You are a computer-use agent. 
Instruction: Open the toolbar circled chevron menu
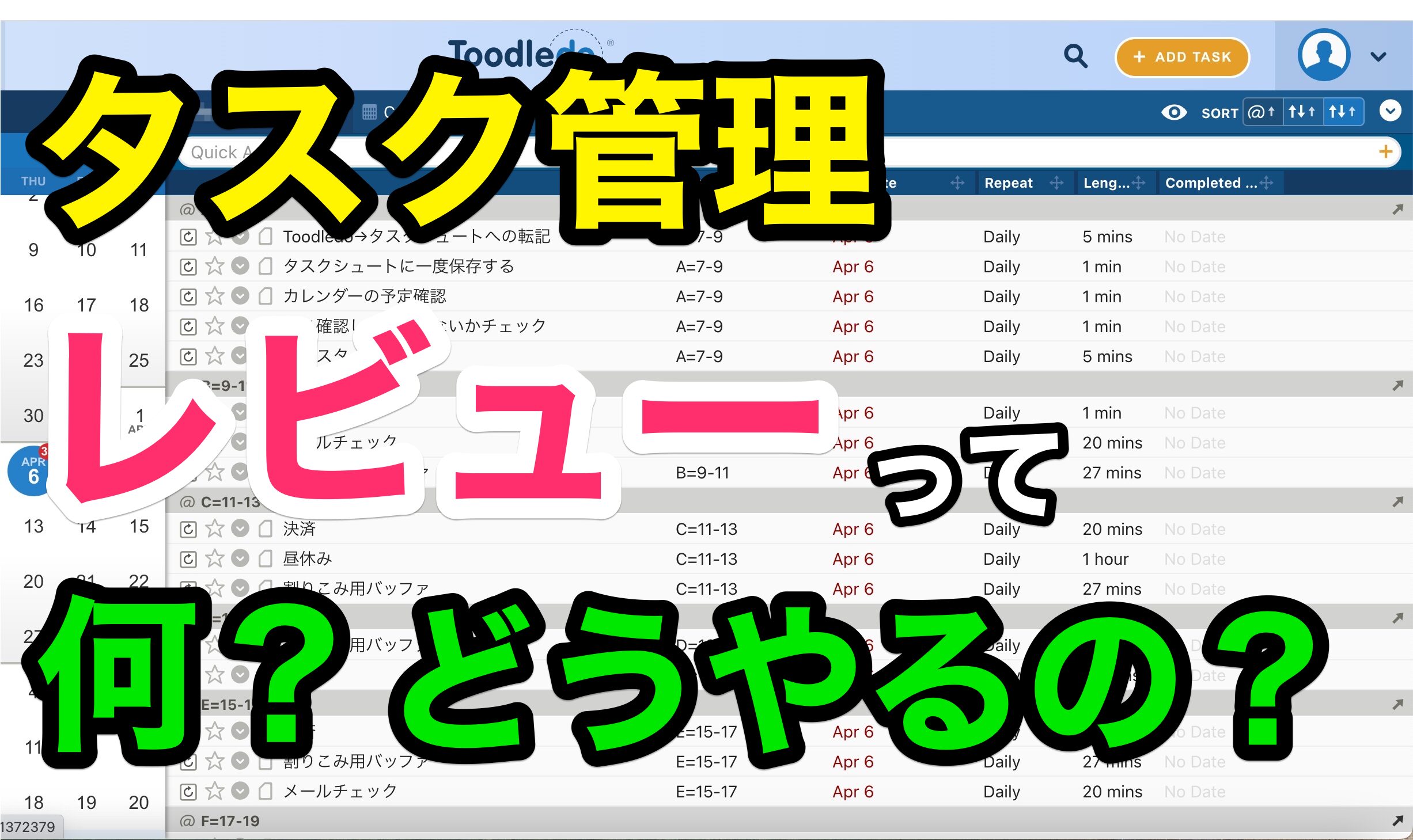pos(1390,111)
